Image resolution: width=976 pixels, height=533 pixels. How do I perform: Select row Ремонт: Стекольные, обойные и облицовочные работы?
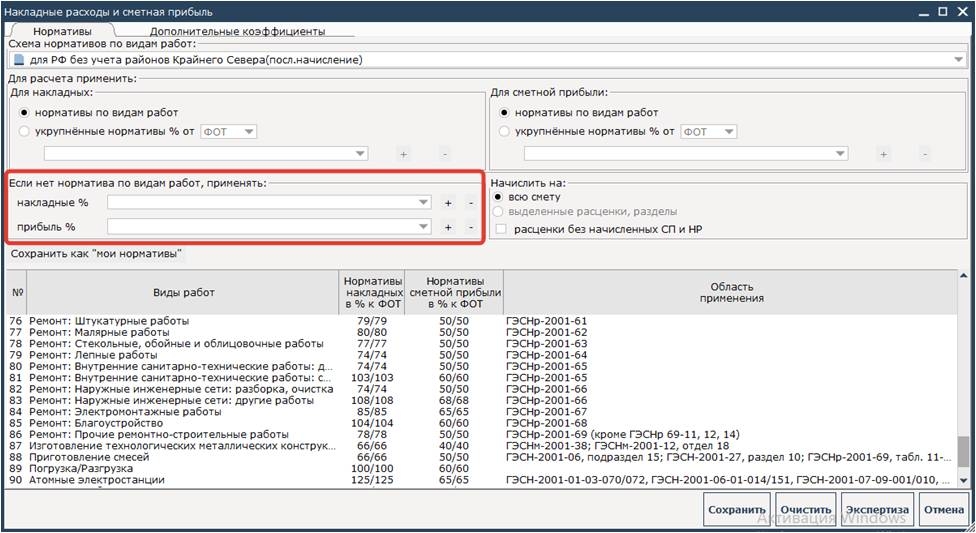482,343
